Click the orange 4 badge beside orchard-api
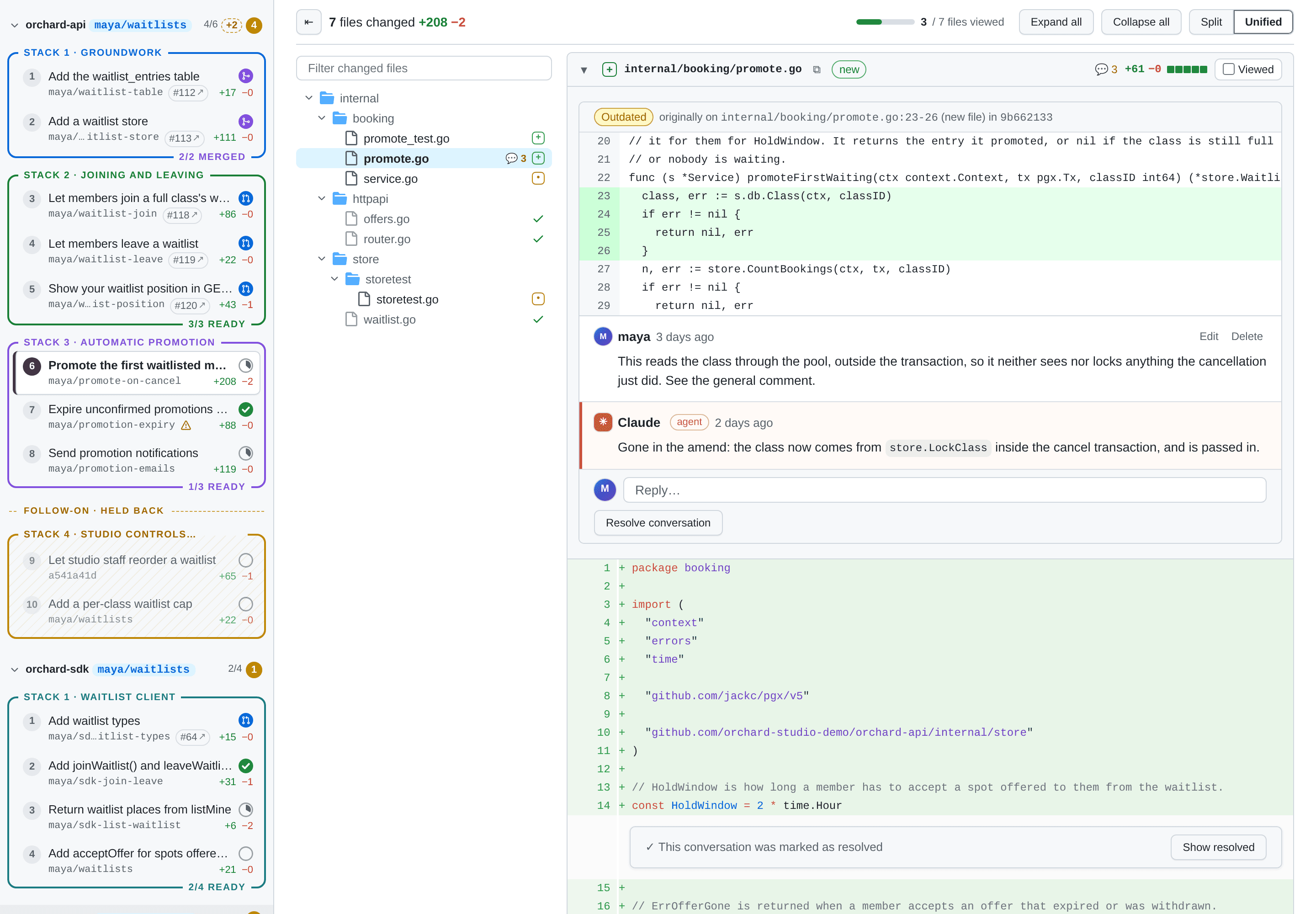The image size is (1316, 914). click(x=254, y=25)
